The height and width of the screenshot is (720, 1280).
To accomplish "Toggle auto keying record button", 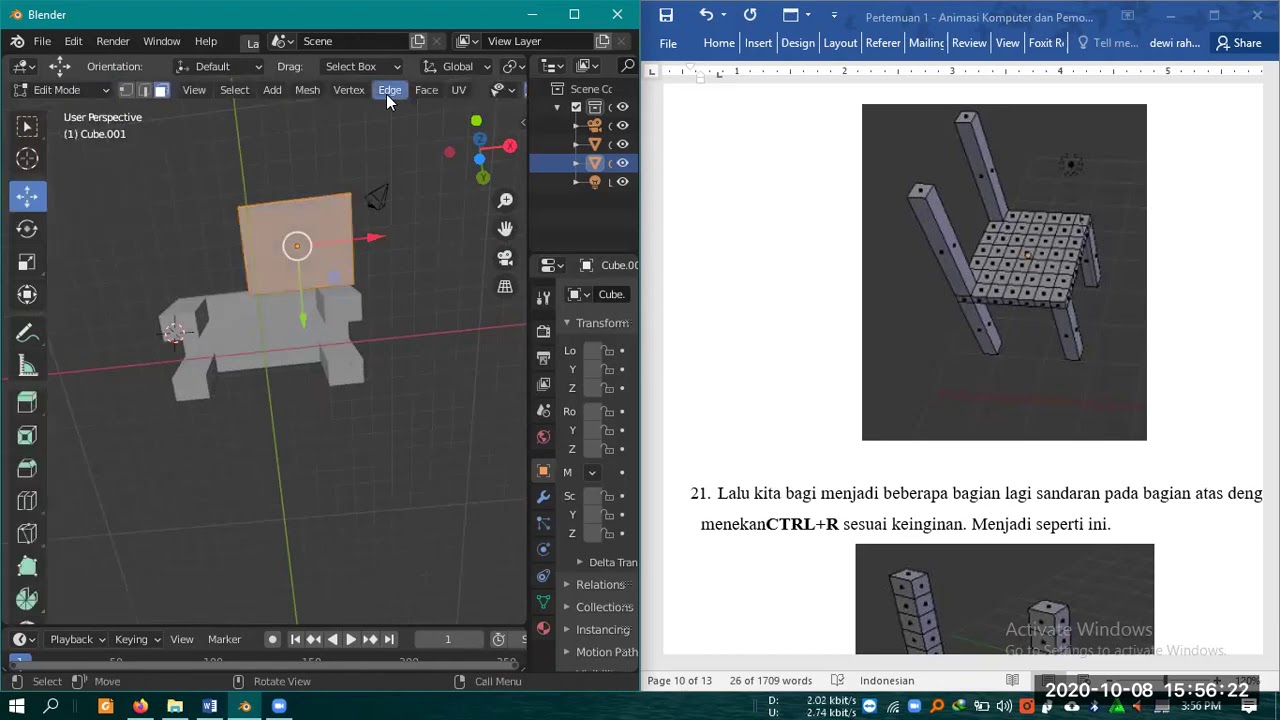I will tap(272, 639).
